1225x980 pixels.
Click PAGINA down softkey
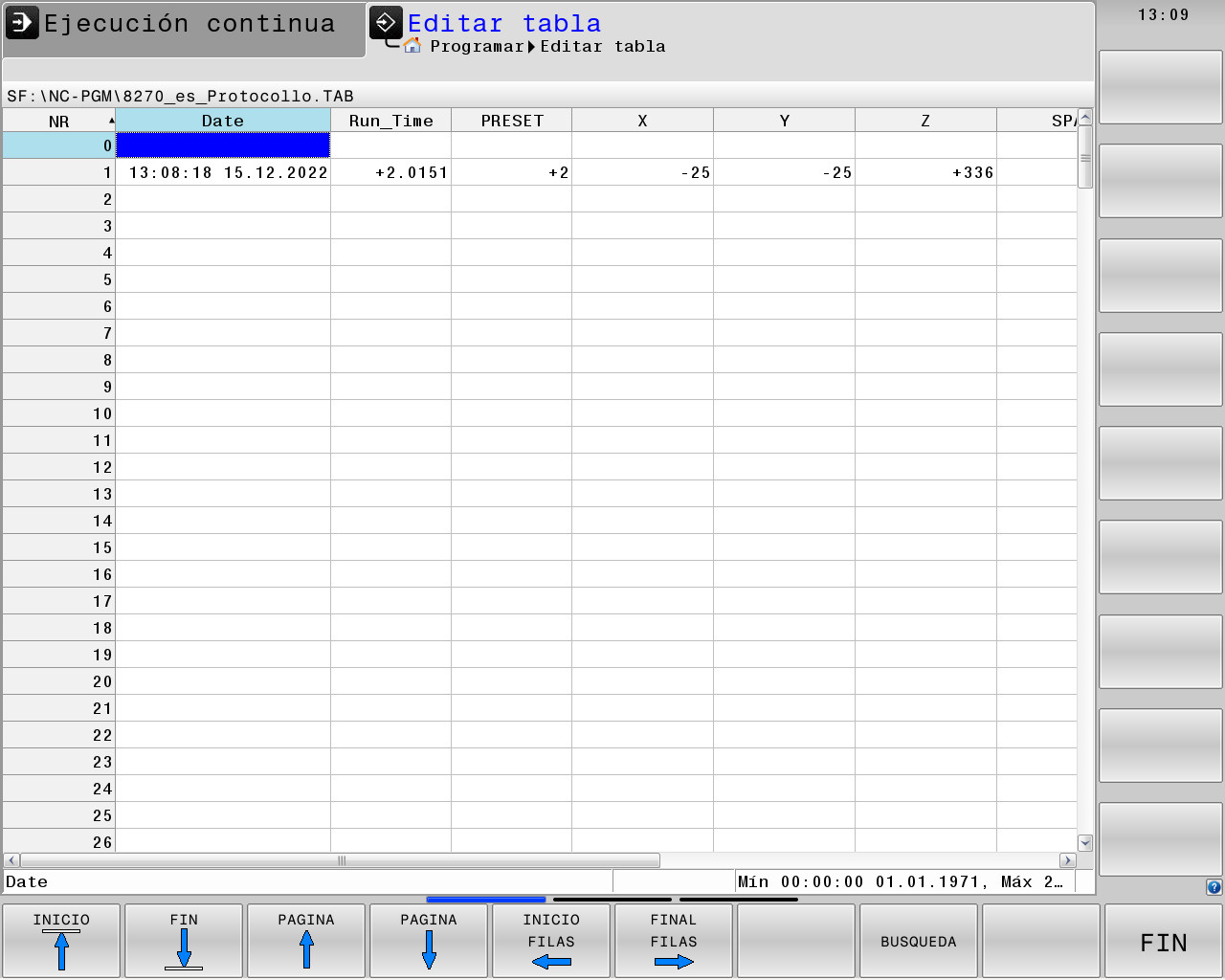(x=429, y=941)
